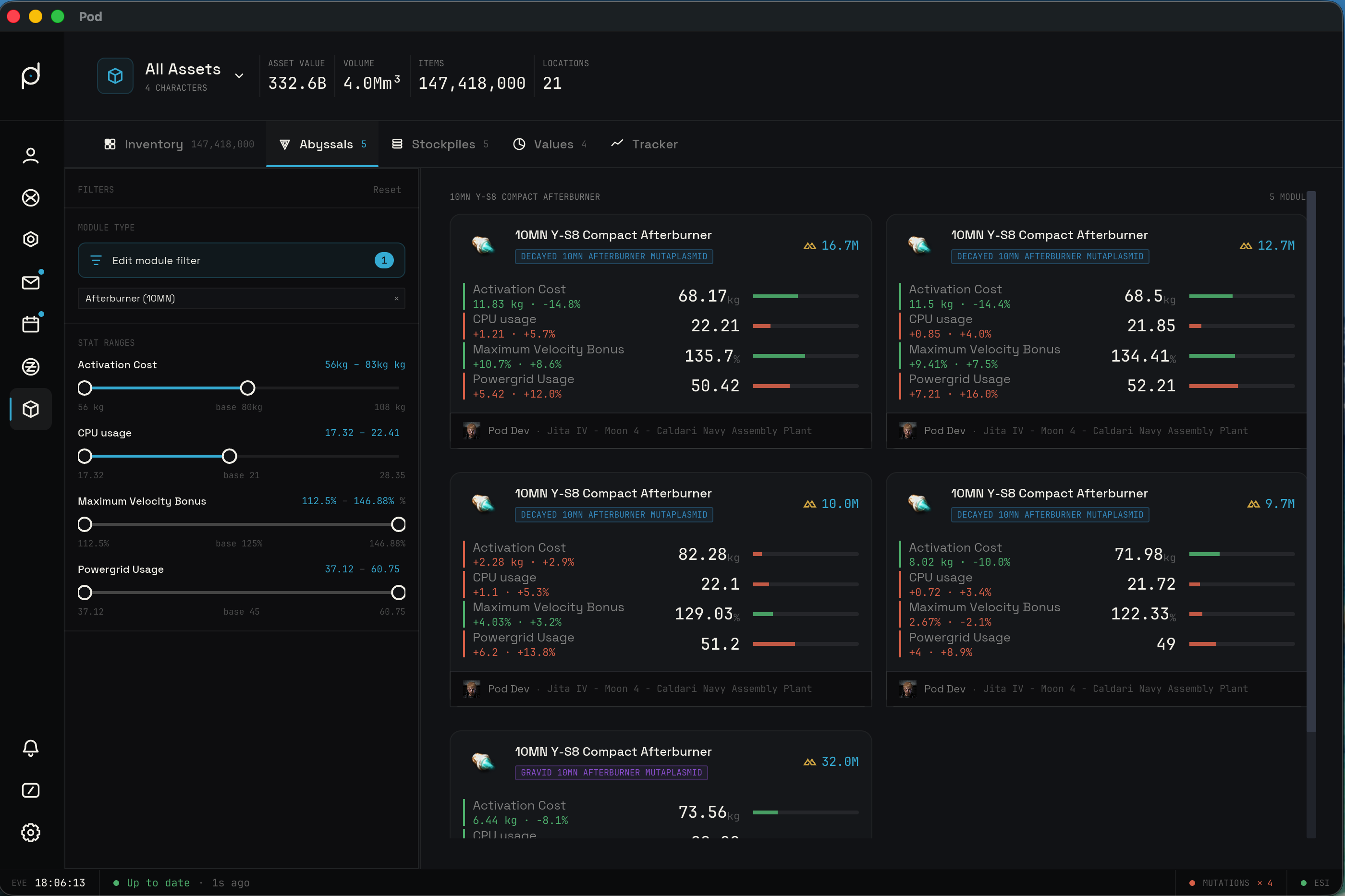Select the assets cube sidebar icon
The image size is (1345, 896).
point(31,409)
